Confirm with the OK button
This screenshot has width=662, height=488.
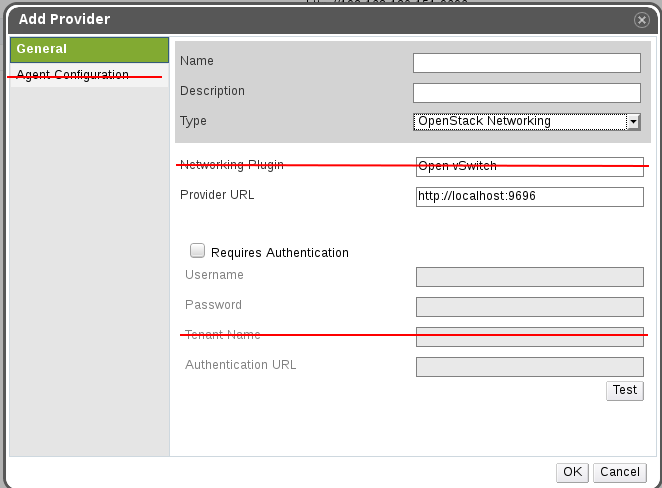coord(572,472)
